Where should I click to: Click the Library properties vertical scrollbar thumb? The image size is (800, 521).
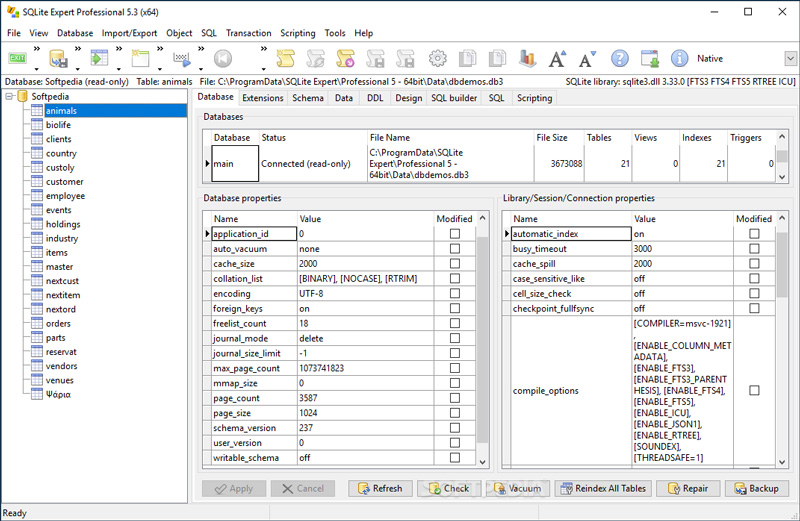click(x=782, y=264)
